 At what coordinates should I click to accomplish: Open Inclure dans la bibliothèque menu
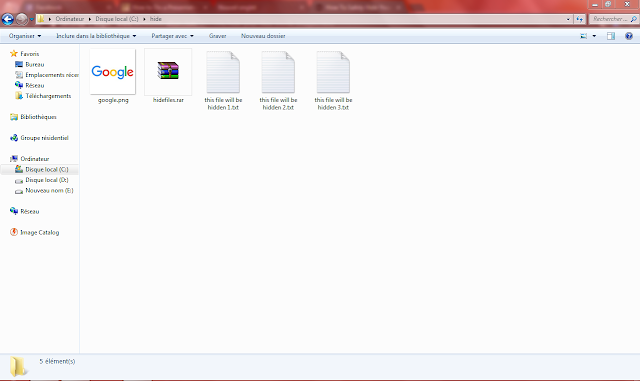point(96,36)
